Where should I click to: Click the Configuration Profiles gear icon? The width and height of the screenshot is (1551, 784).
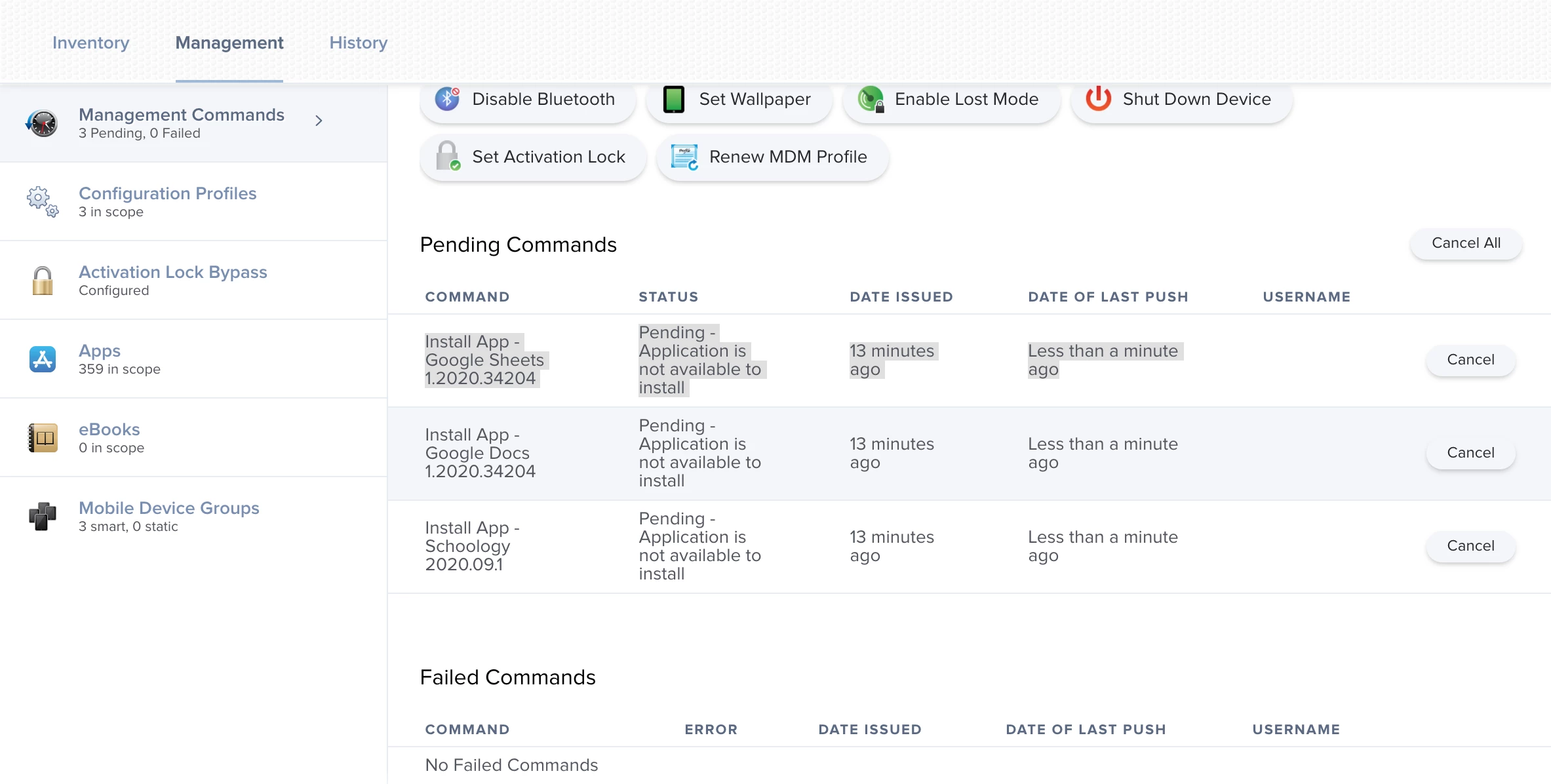pyautogui.click(x=43, y=202)
